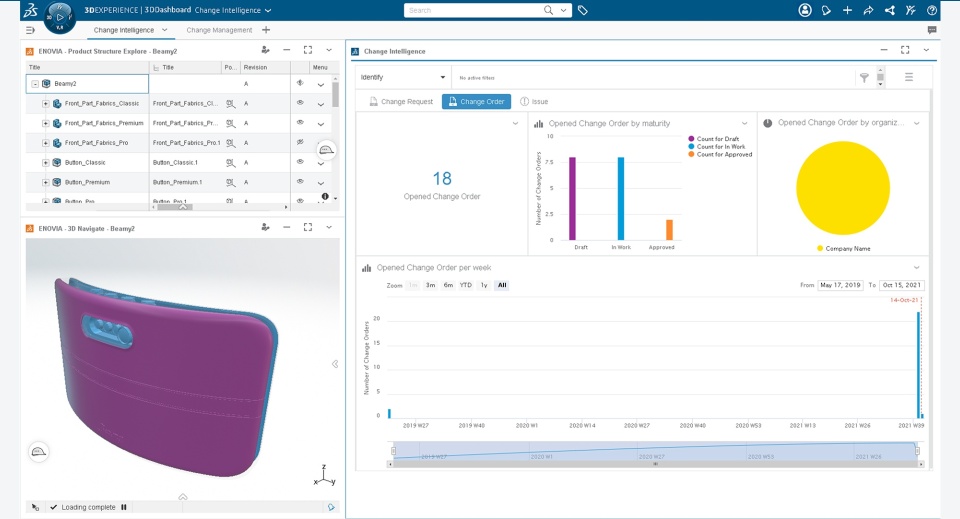
Task: Set chart zoom to YTD
Action: 466,285
